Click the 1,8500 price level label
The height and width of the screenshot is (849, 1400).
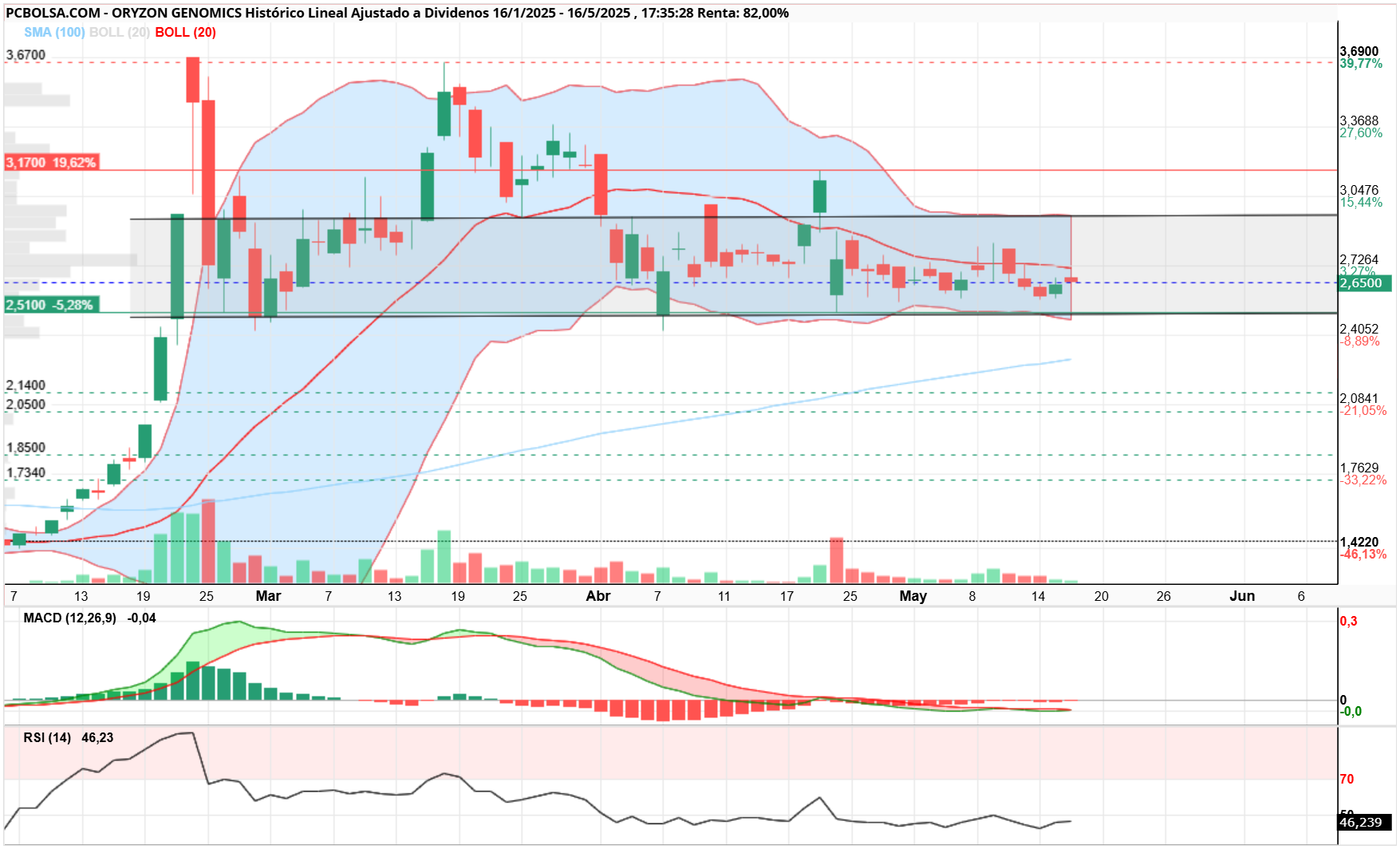point(26,448)
